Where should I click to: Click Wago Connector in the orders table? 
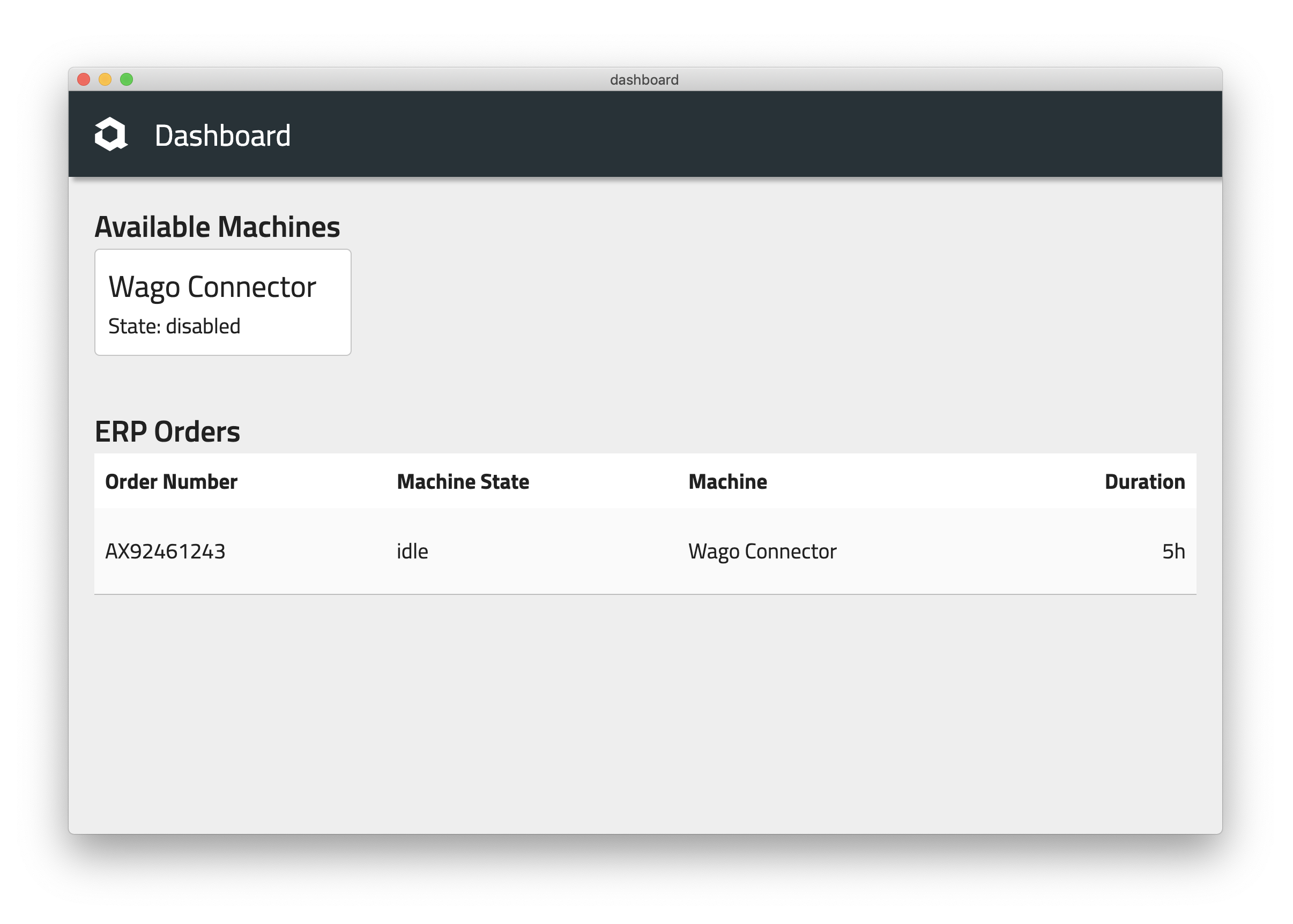click(x=763, y=552)
